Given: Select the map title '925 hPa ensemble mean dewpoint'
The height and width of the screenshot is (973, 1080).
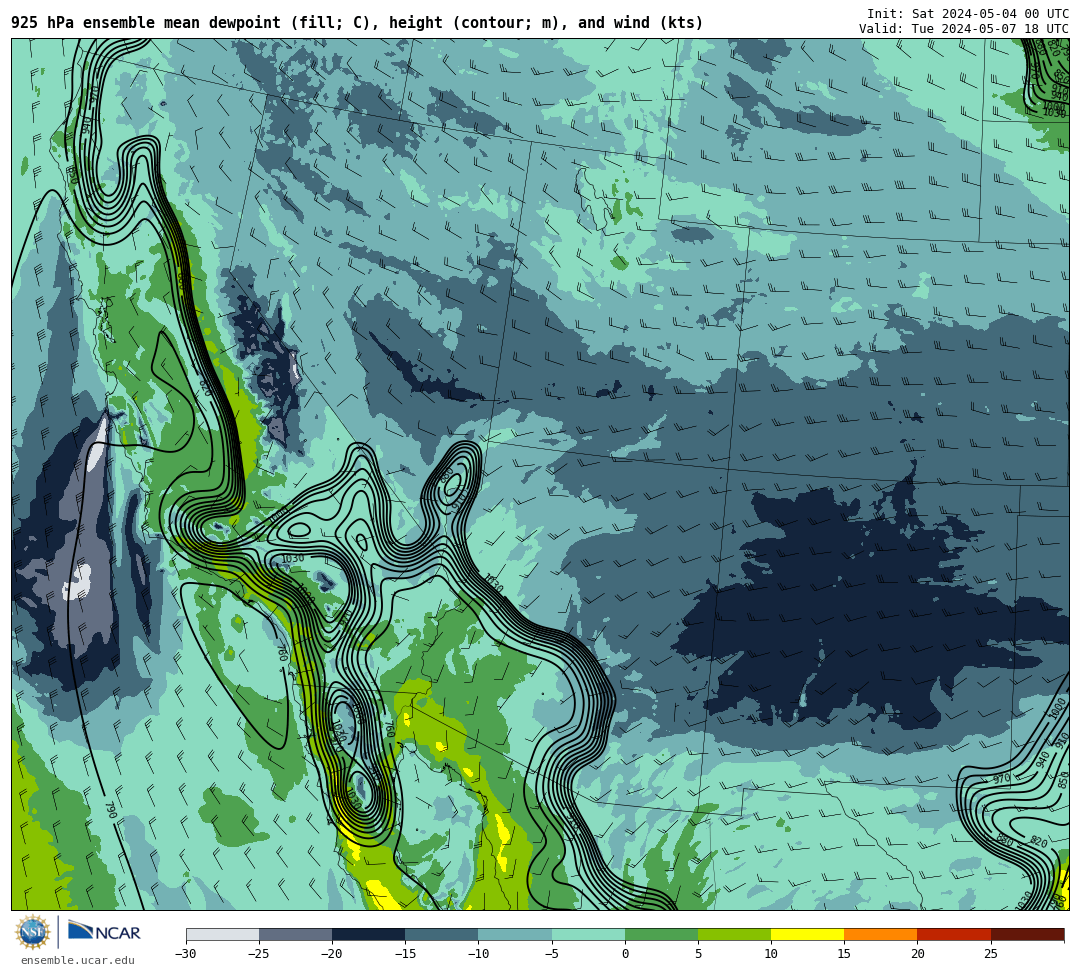Looking at the screenshot, I should click(146, 23).
